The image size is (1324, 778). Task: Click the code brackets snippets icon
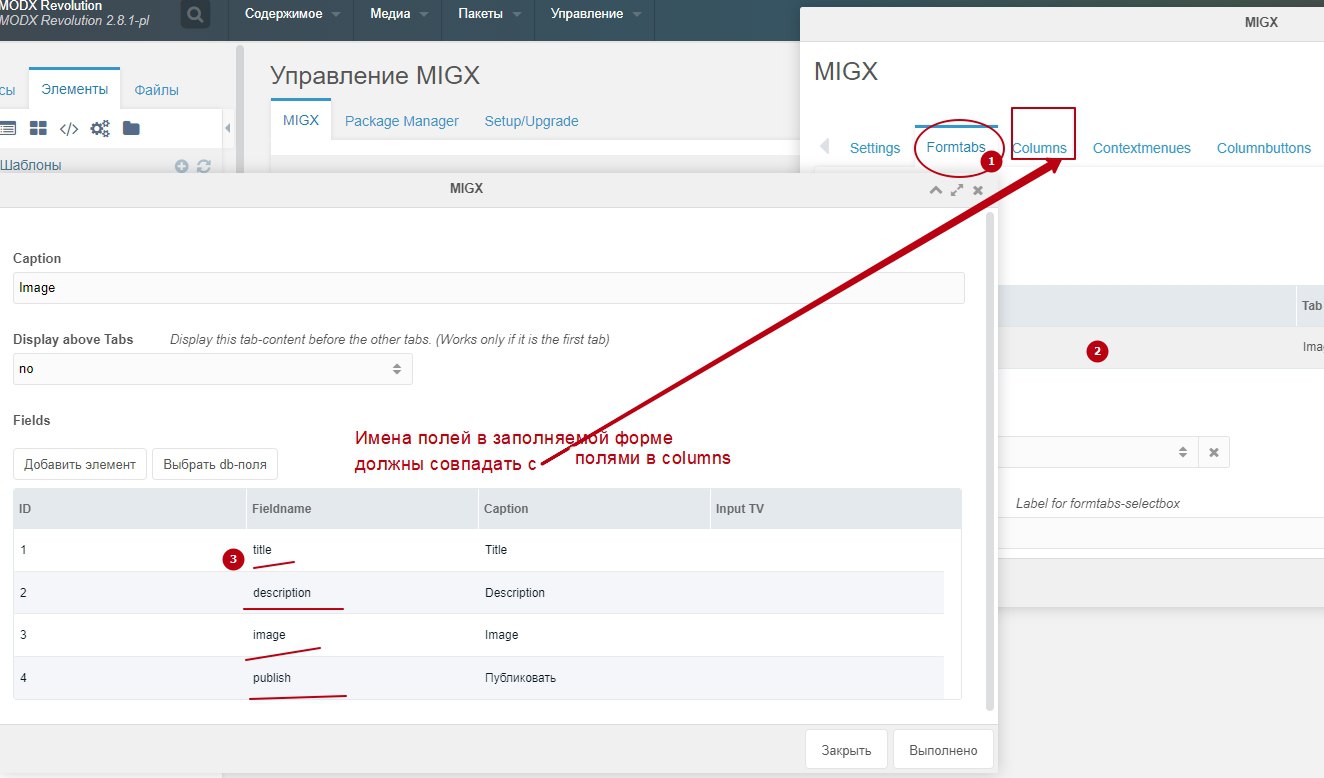(69, 128)
